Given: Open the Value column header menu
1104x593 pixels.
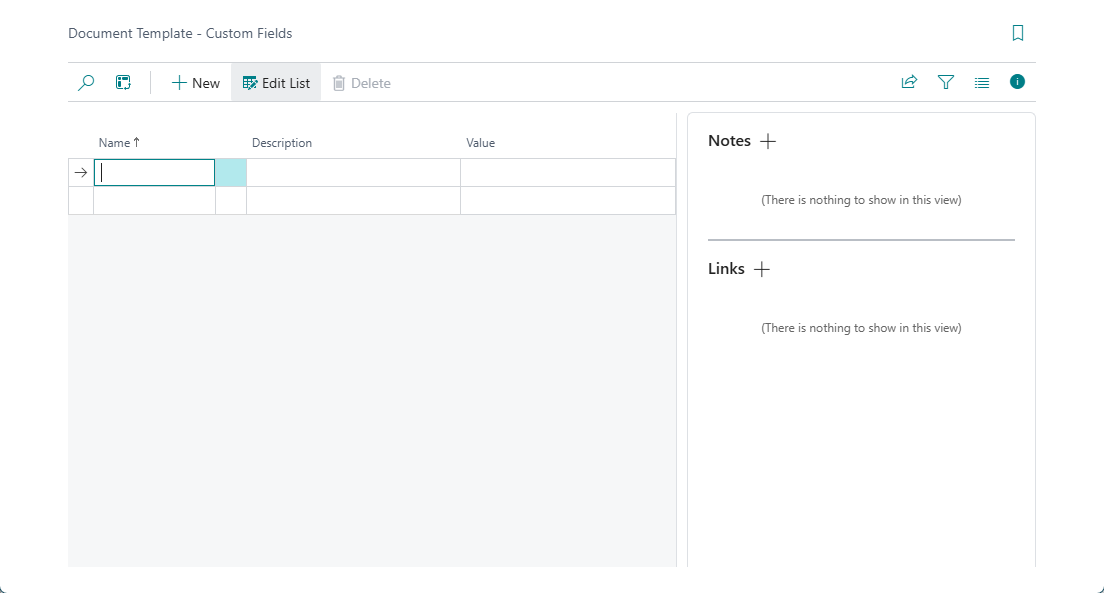Looking at the screenshot, I should pos(480,143).
